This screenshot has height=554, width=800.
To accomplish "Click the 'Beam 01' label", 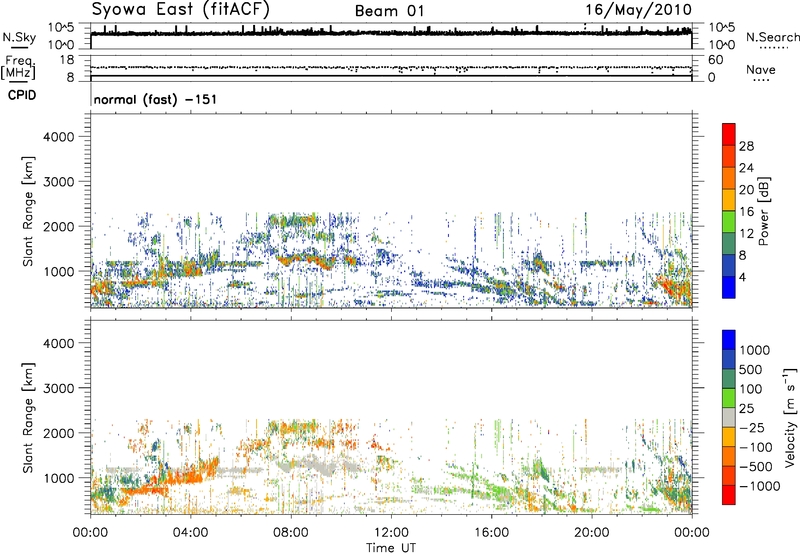I will [x=389, y=11].
